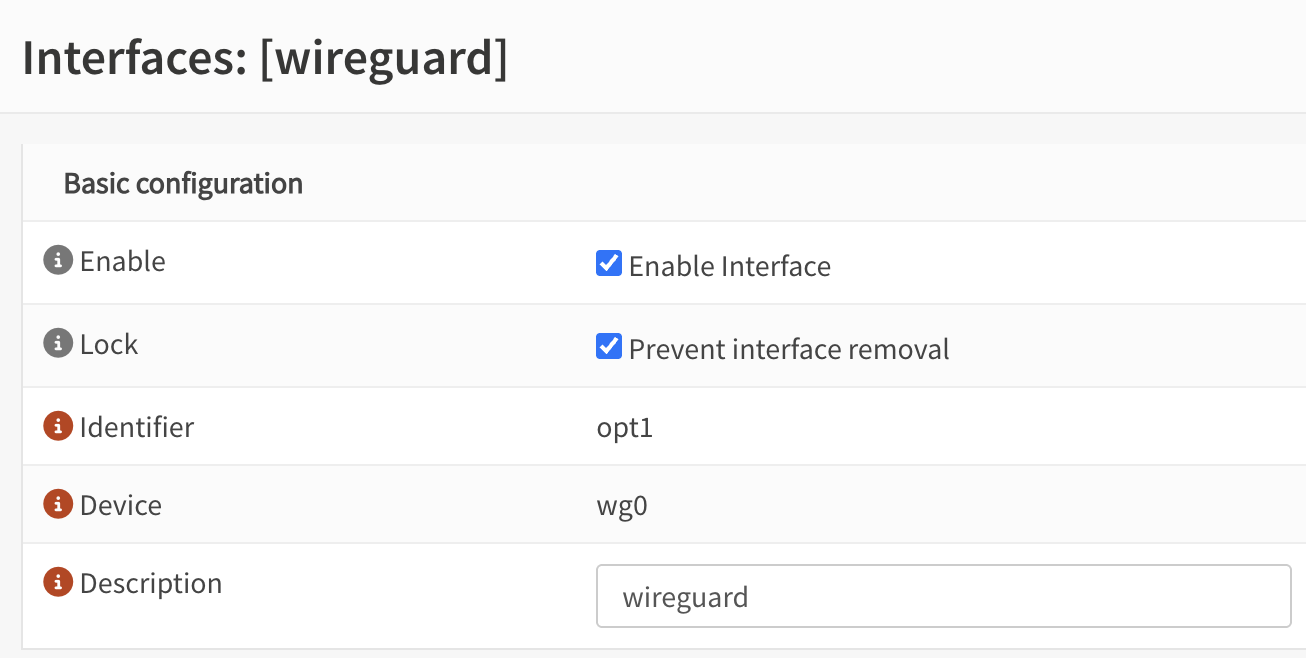The image size is (1306, 658).
Task: Click the Basic configuration section header
Action: (183, 184)
